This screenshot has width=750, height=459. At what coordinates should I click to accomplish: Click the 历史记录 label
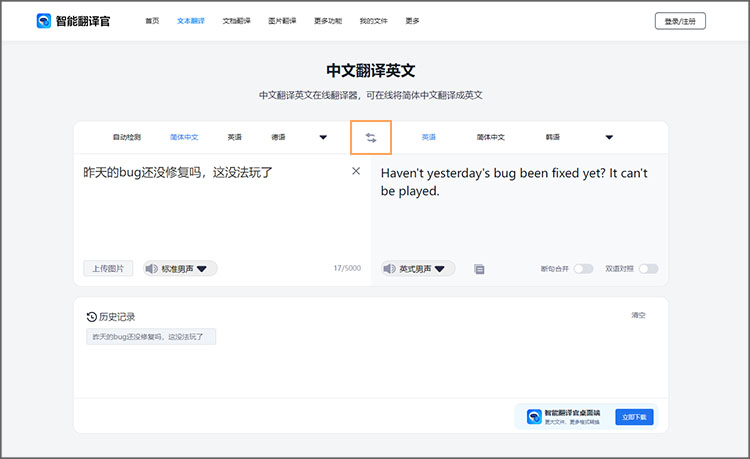point(117,317)
